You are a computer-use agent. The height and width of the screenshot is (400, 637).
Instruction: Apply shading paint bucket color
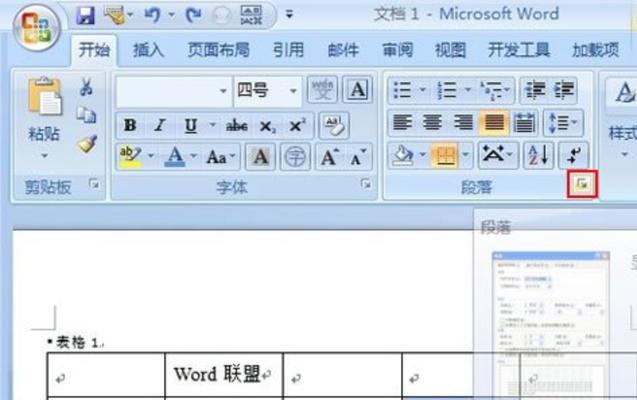403,155
